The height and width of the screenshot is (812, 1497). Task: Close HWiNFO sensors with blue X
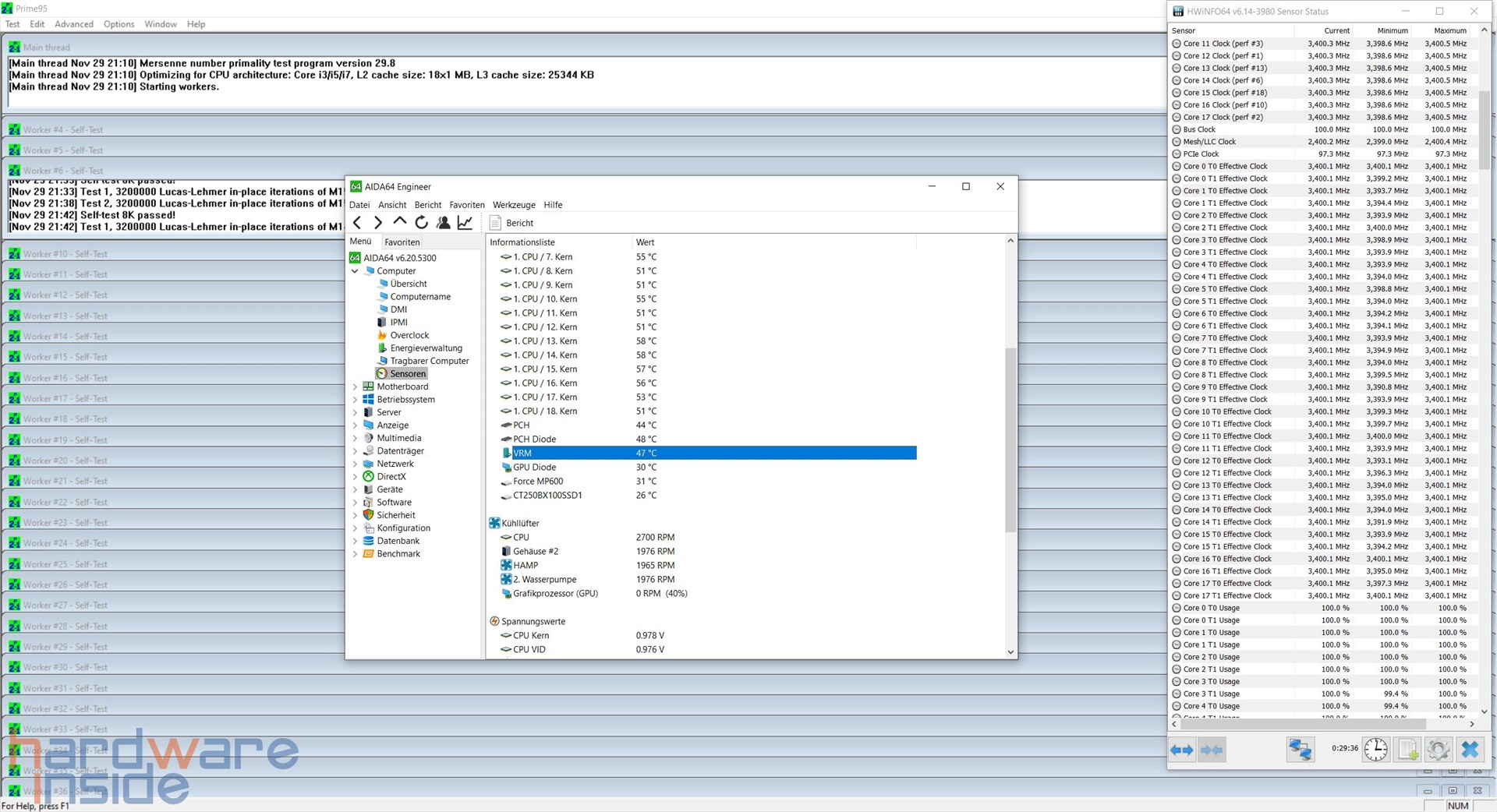pyautogui.click(x=1470, y=750)
